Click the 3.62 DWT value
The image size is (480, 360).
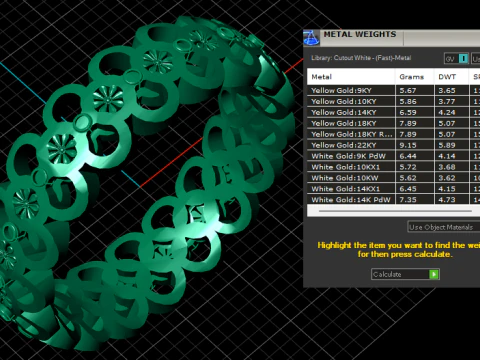pyautogui.click(x=447, y=178)
